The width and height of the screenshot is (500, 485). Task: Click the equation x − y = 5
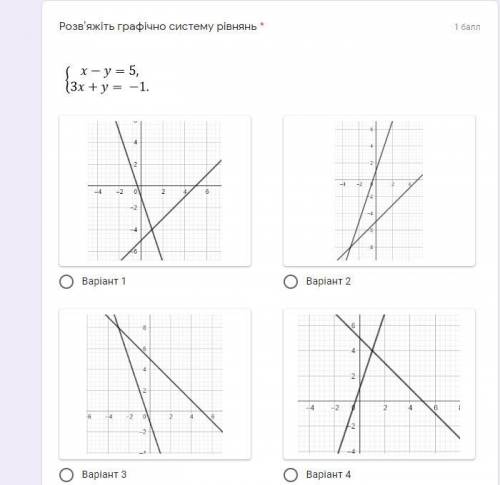click(110, 71)
